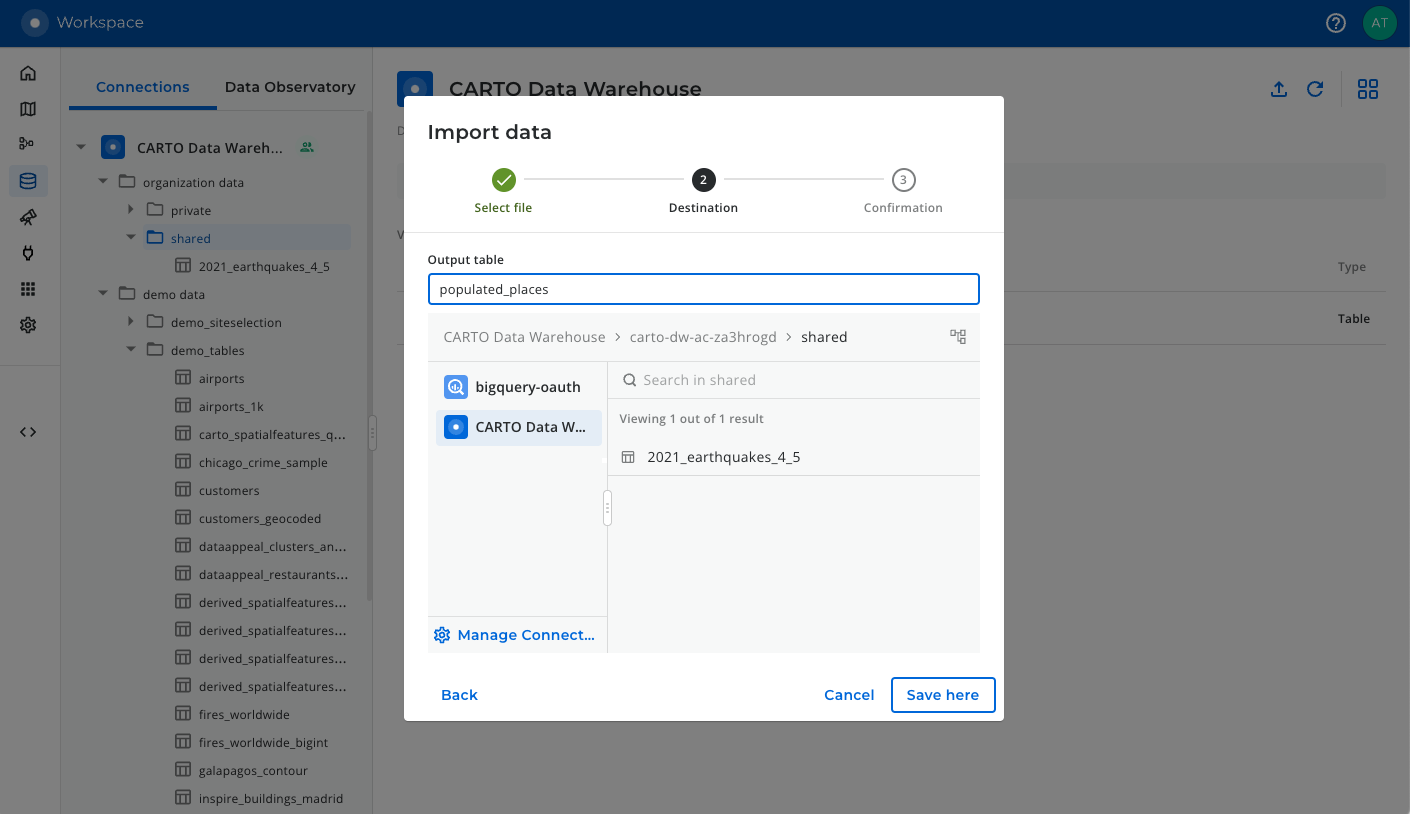Expand the demo_siteselection folder

pyautogui.click(x=131, y=322)
